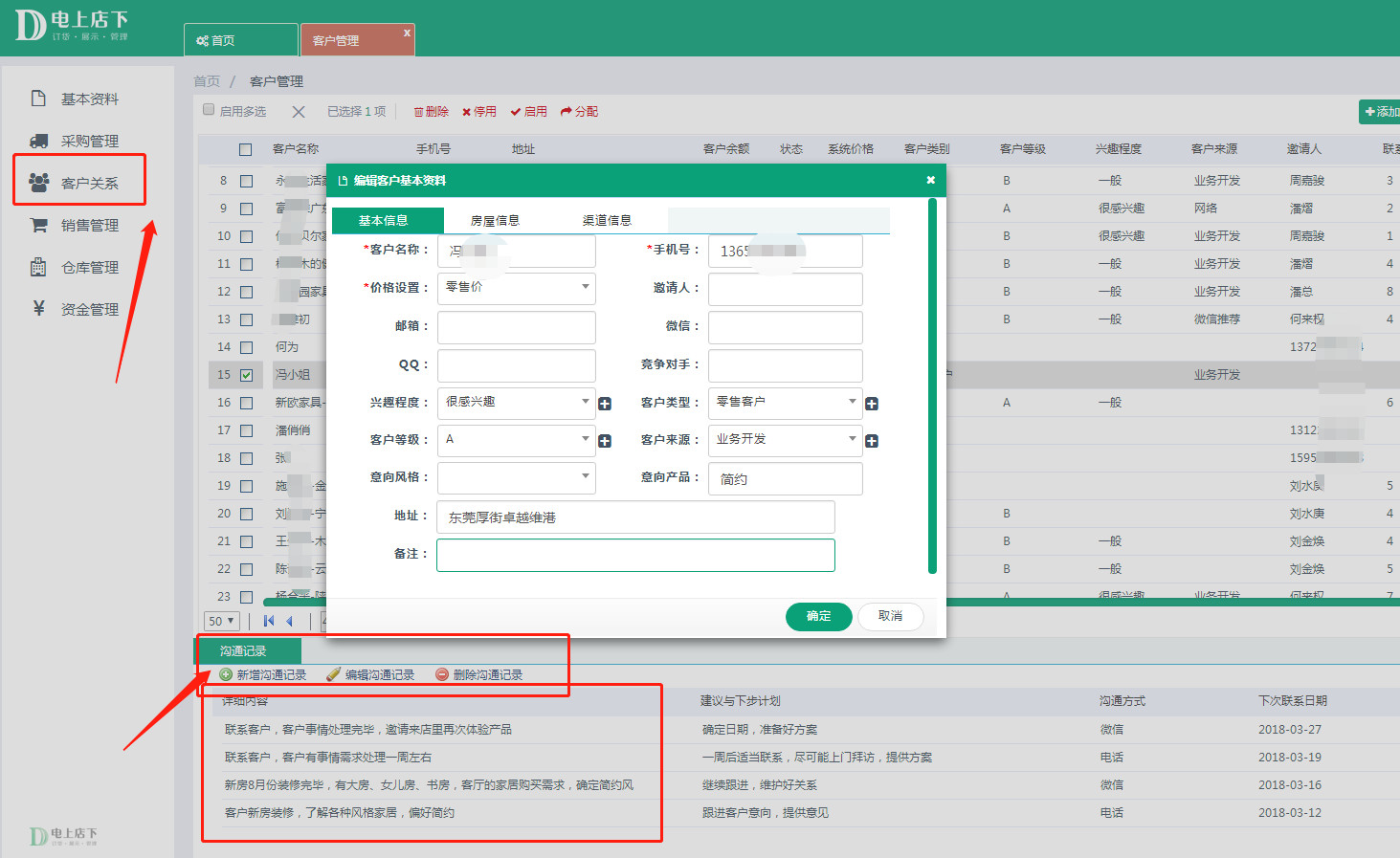Viewport: 1400px width, 858px height.
Task: Click the 采购管理 truck icon
Action: pos(39,141)
